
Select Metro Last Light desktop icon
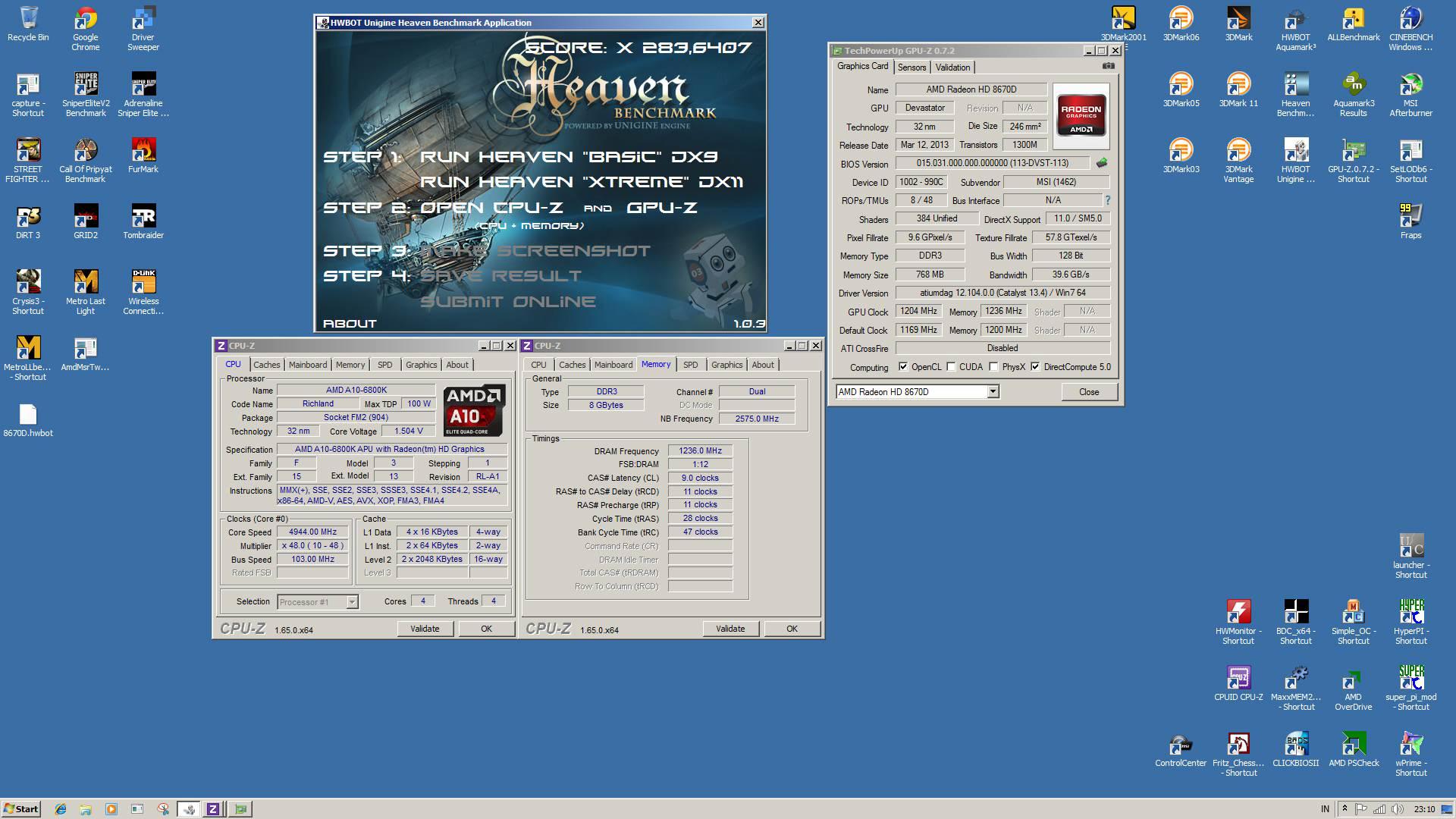[x=86, y=293]
